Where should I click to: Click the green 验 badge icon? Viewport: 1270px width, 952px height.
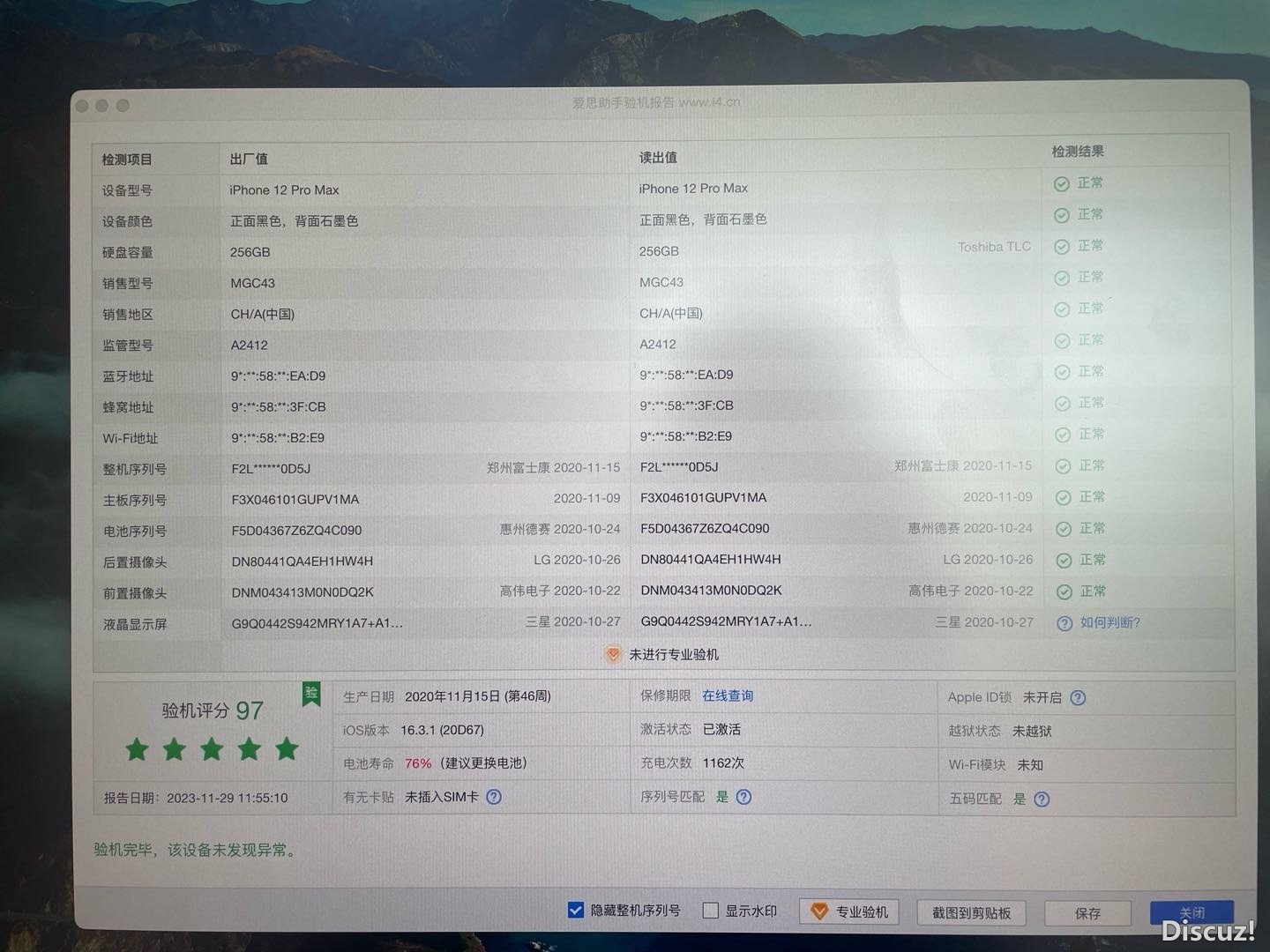click(311, 694)
